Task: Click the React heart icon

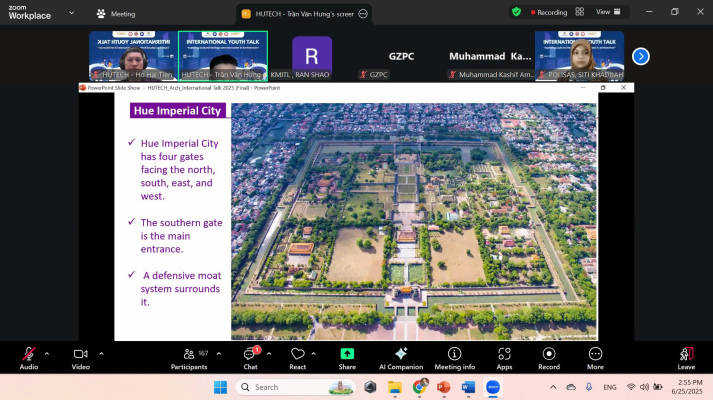Action: (x=297, y=355)
